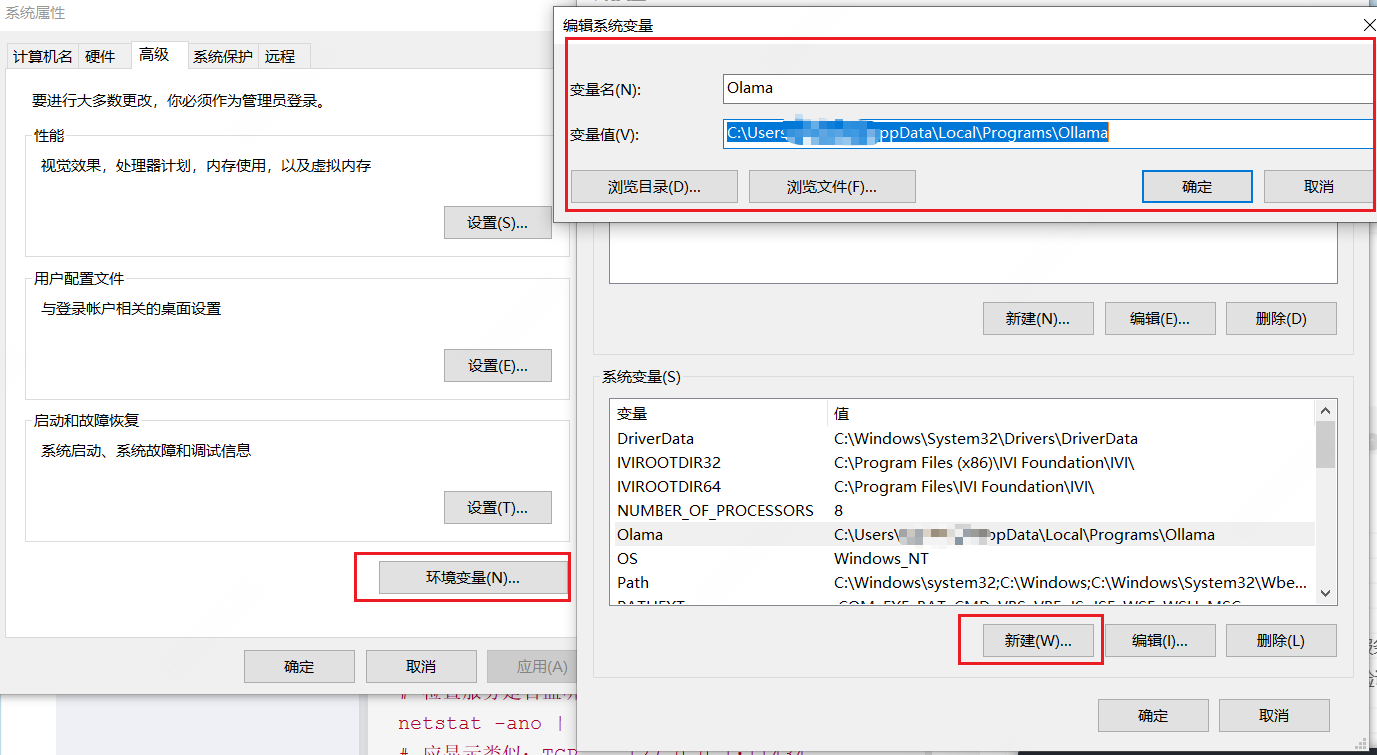The width and height of the screenshot is (1377, 755).
Task: Browse for a directory with 浏览目录(D)...
Action: pyautogui.click(x=654, y=187)
